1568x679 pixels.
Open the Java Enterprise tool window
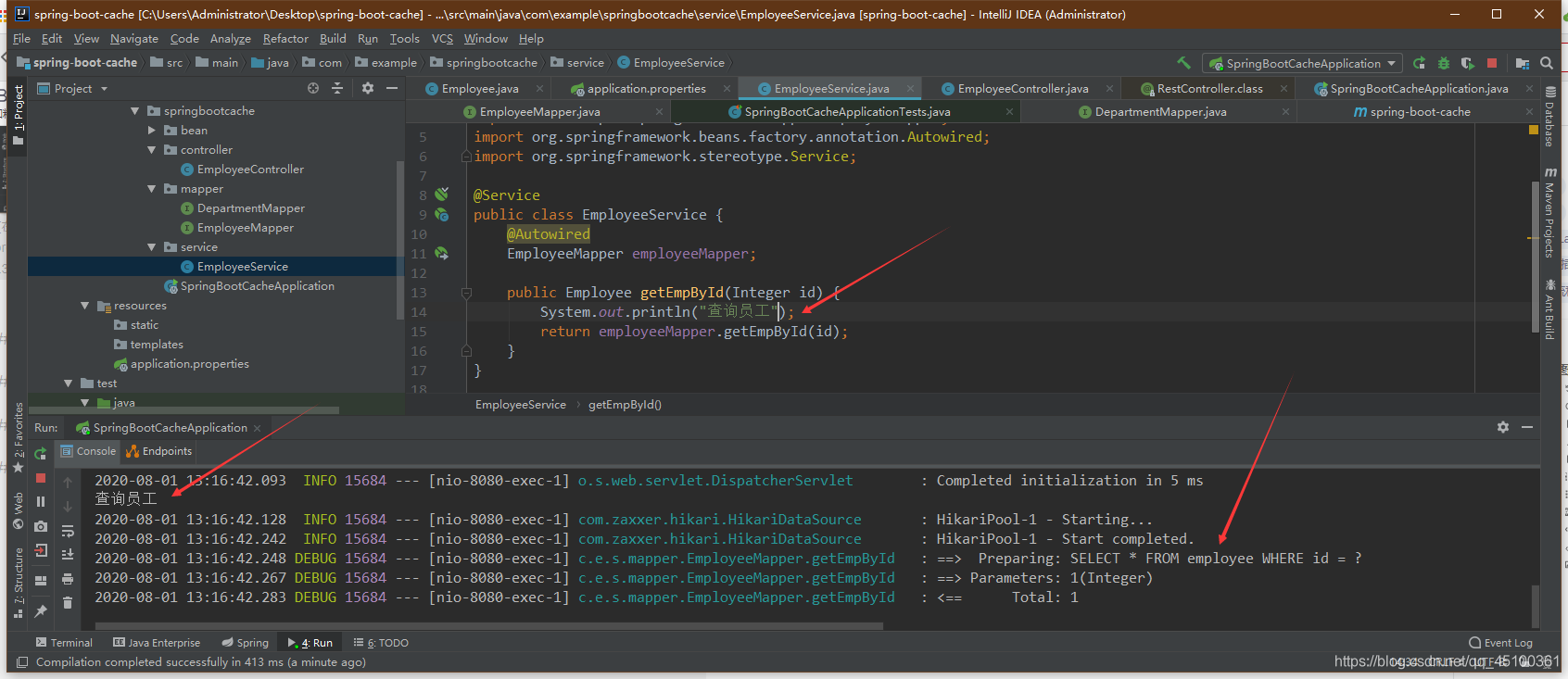tap(157, 643)
